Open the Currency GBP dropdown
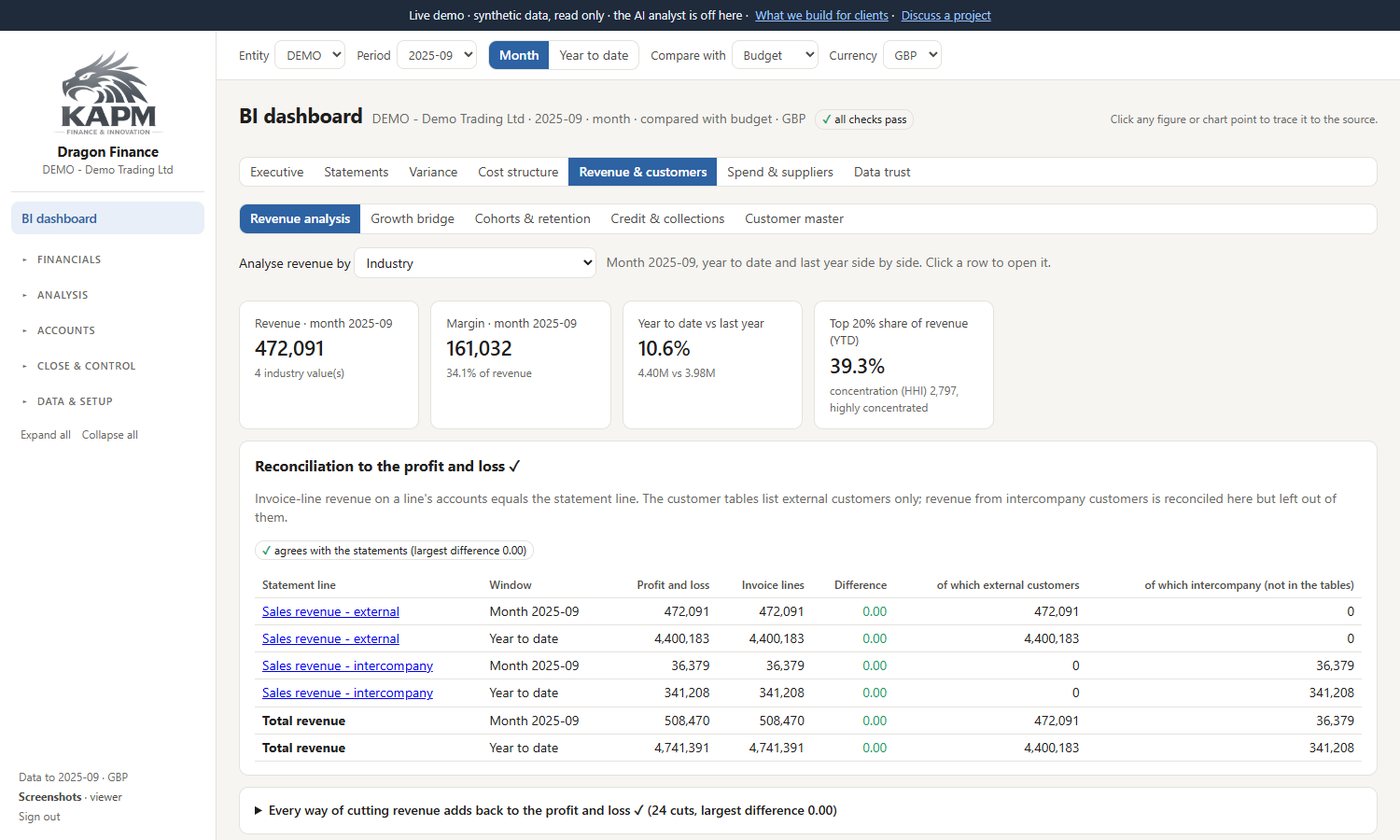This screenshot has width=1400, height=840. click(912, 56)
